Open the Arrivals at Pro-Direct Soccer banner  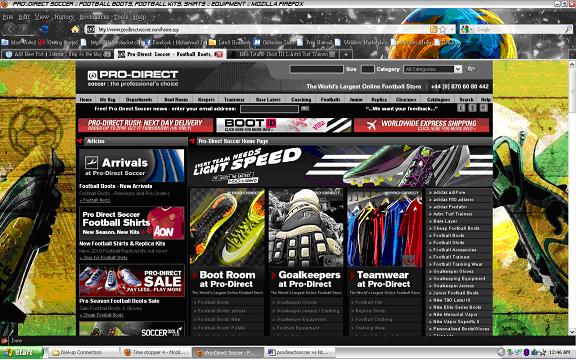click(x=132, y=166)
